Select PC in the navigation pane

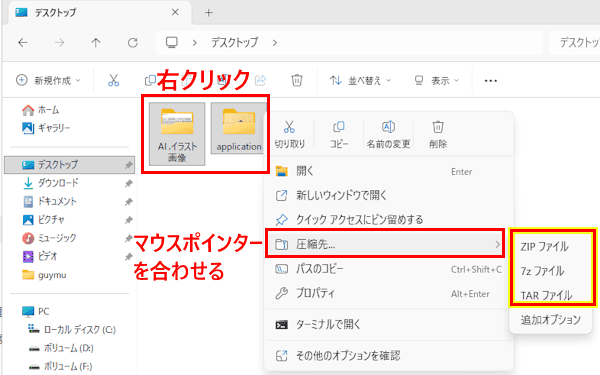click(36, 311)
